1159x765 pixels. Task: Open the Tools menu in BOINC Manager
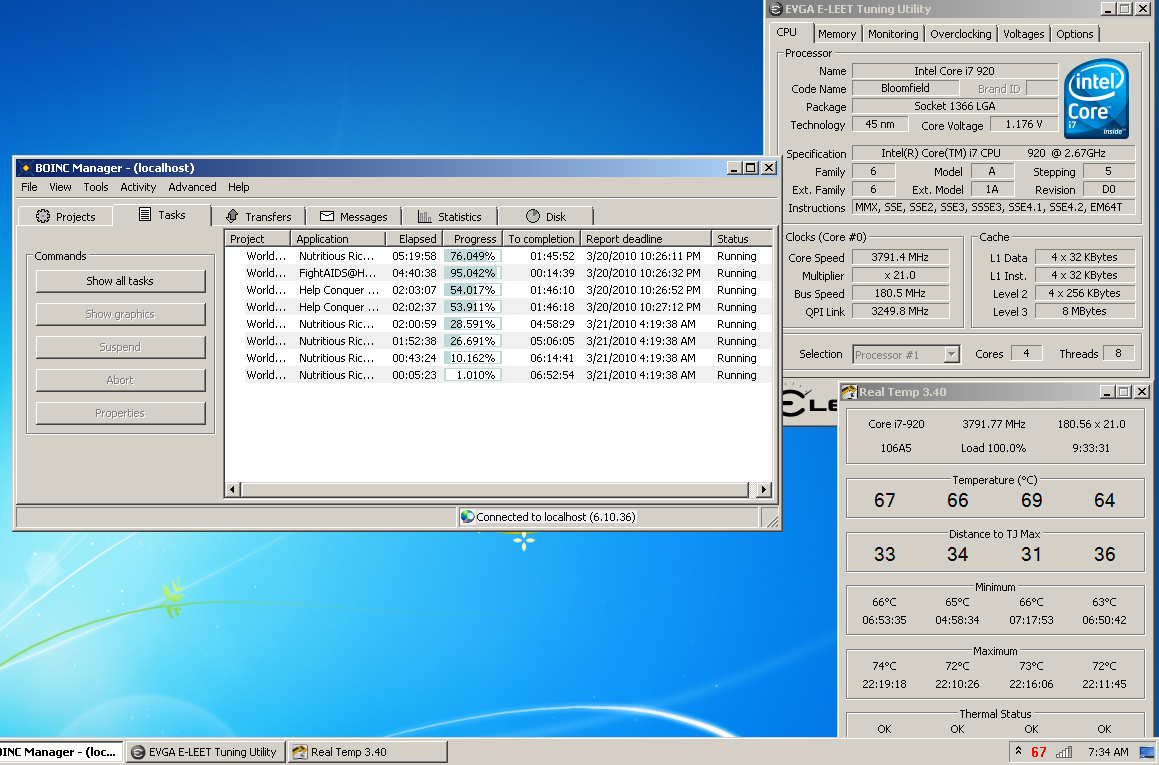pos(95,187)
